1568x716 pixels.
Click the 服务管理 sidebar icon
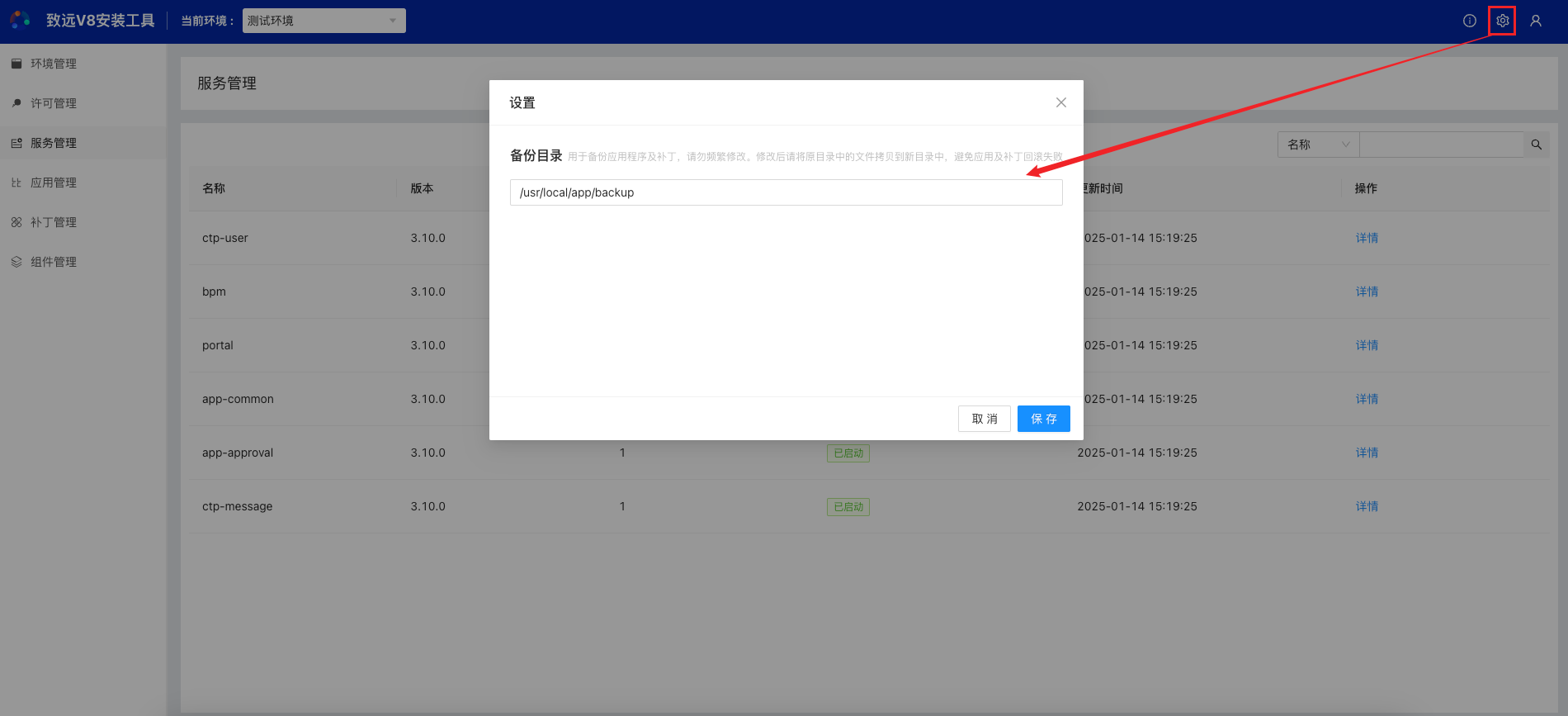coord(17,143)
